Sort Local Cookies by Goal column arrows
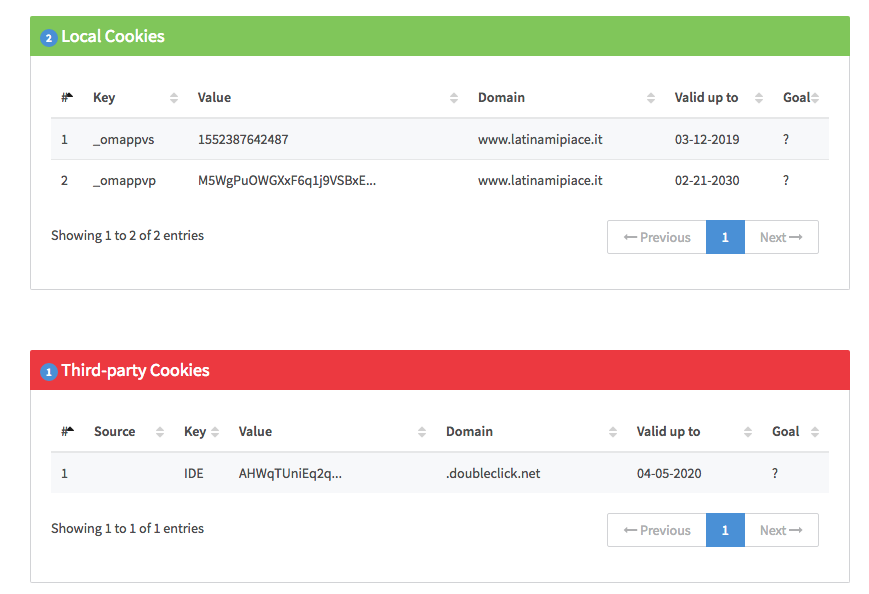869x594 pixels. click(x=815, y=98)
